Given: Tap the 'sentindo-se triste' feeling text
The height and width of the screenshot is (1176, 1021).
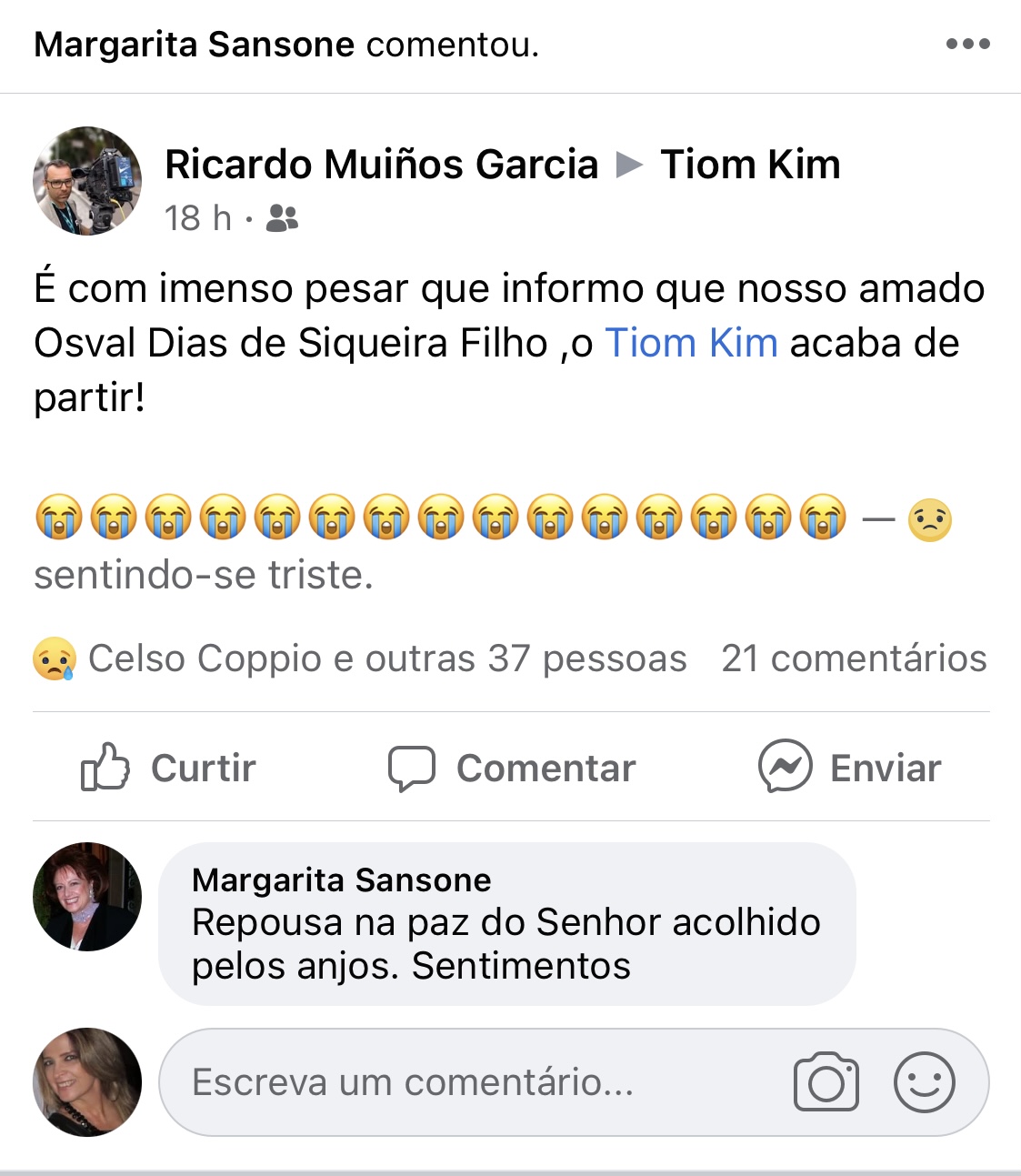Looking at the screenshot, I should [x=204, y=575].
